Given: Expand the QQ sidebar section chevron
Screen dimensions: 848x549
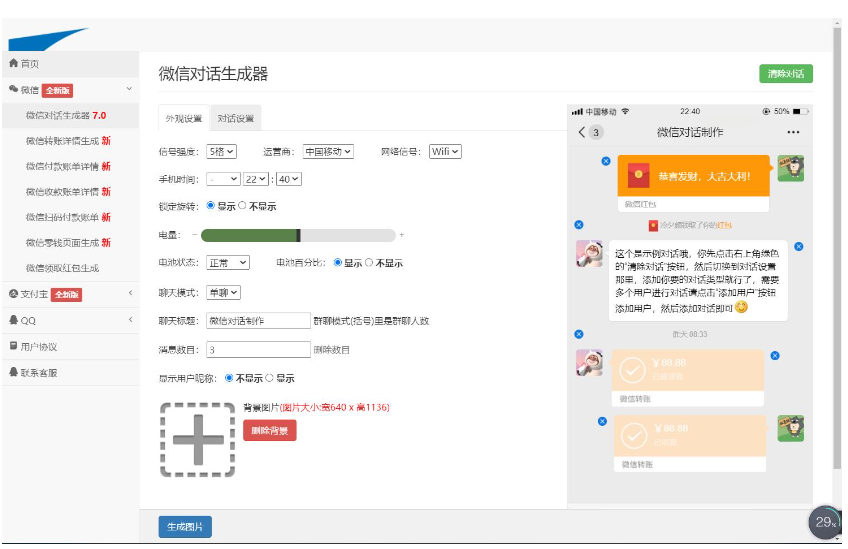Looking at the screenshot, I should (130, 319).
